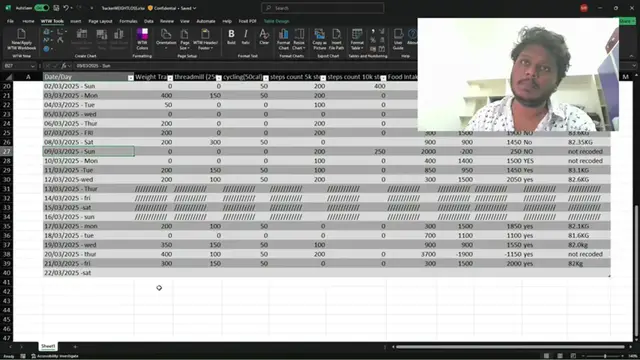The width and height of the screenshot is (640, 360).
Task: Click the Clear format text icon
Action: coord(264,37)
